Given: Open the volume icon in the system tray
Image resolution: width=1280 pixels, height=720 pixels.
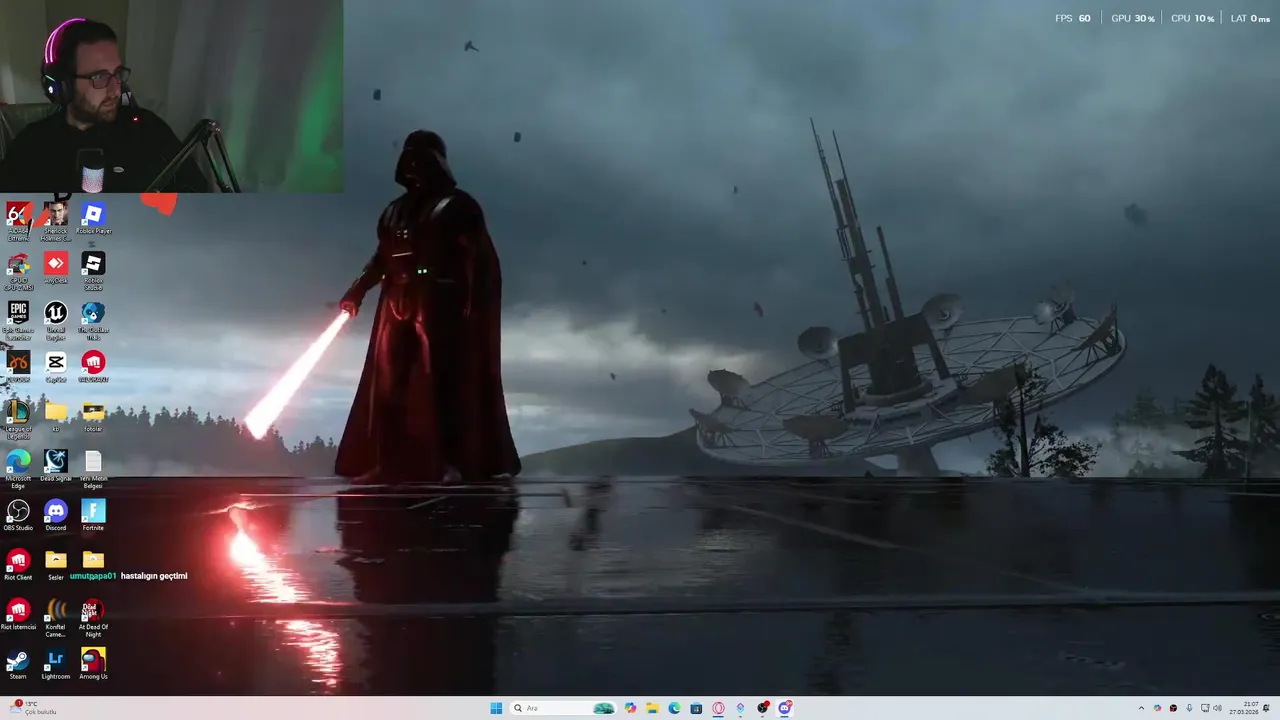Looking at the screenshot, I should coord(1217,708).
